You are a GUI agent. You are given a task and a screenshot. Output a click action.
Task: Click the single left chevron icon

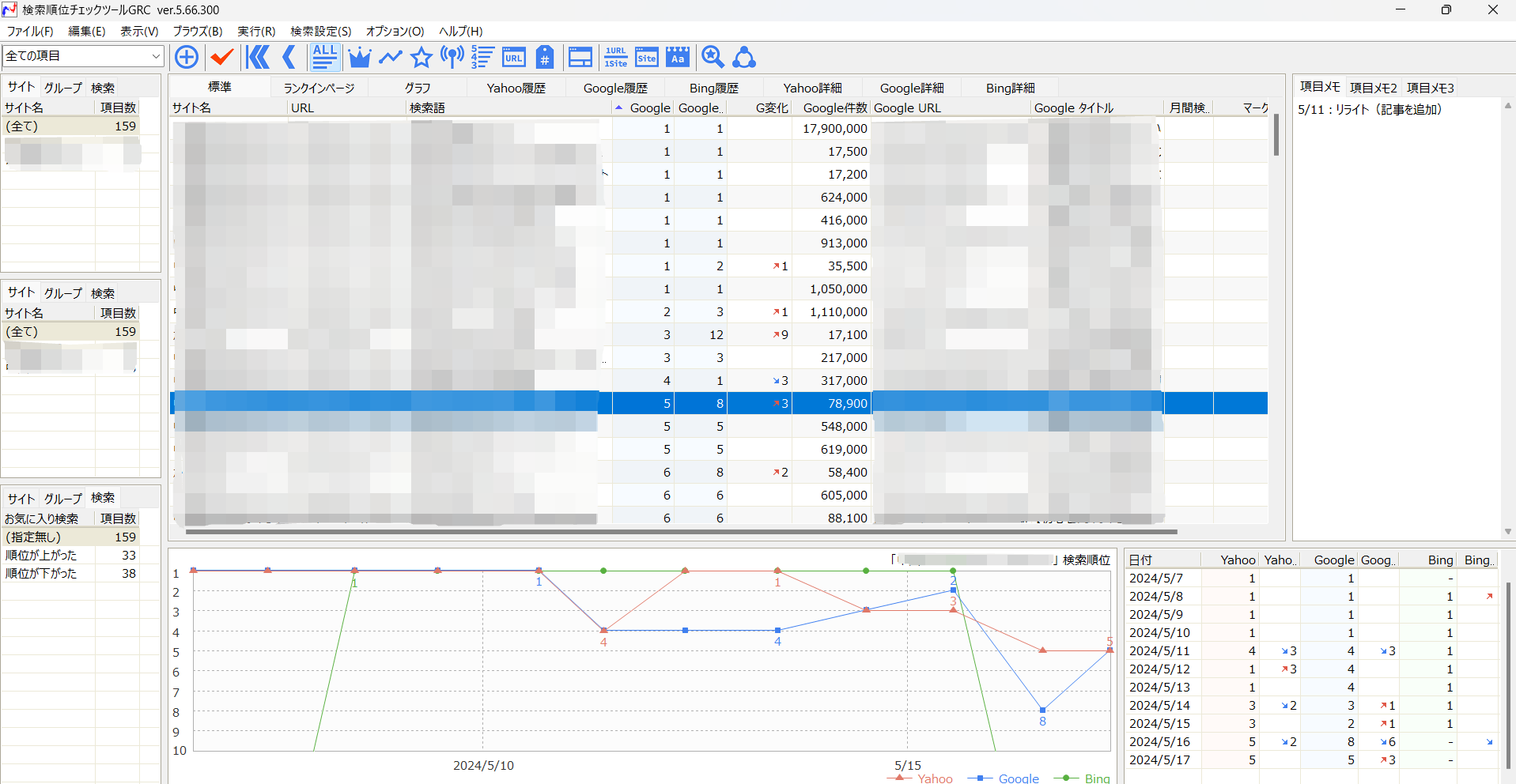[x=289, y=57]
